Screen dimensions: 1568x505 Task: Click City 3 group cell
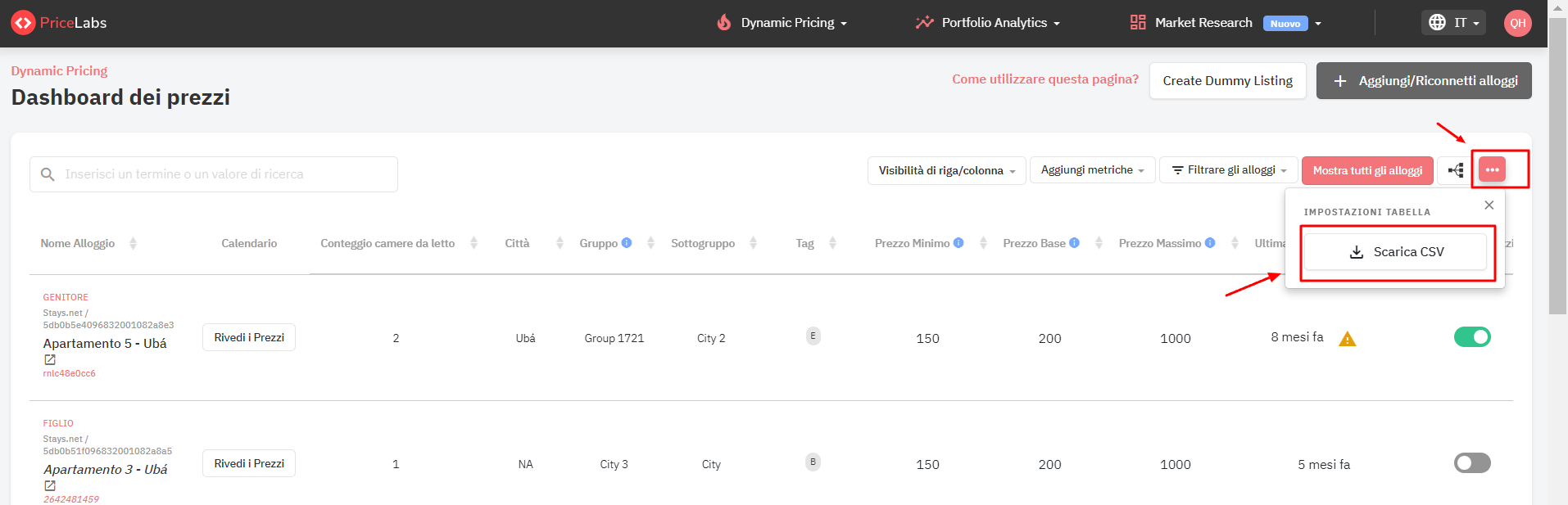[x=614, y=464]
